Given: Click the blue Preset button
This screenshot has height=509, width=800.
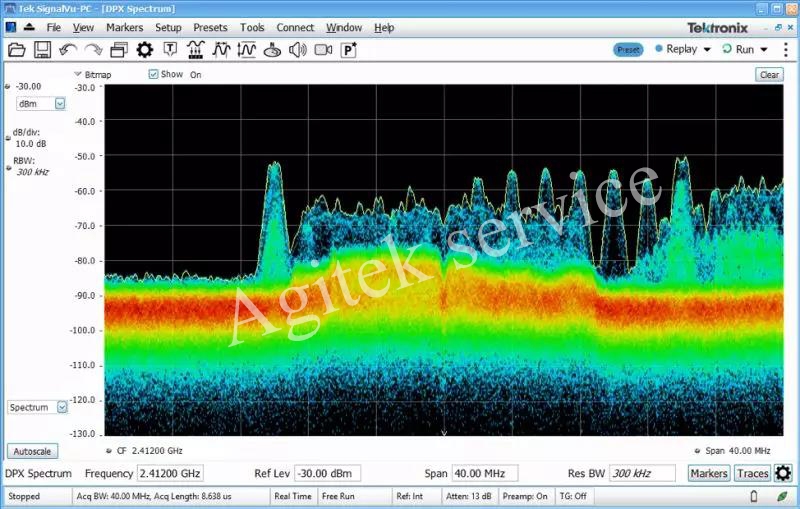Looking at the screenshot, I should (628, 49).
